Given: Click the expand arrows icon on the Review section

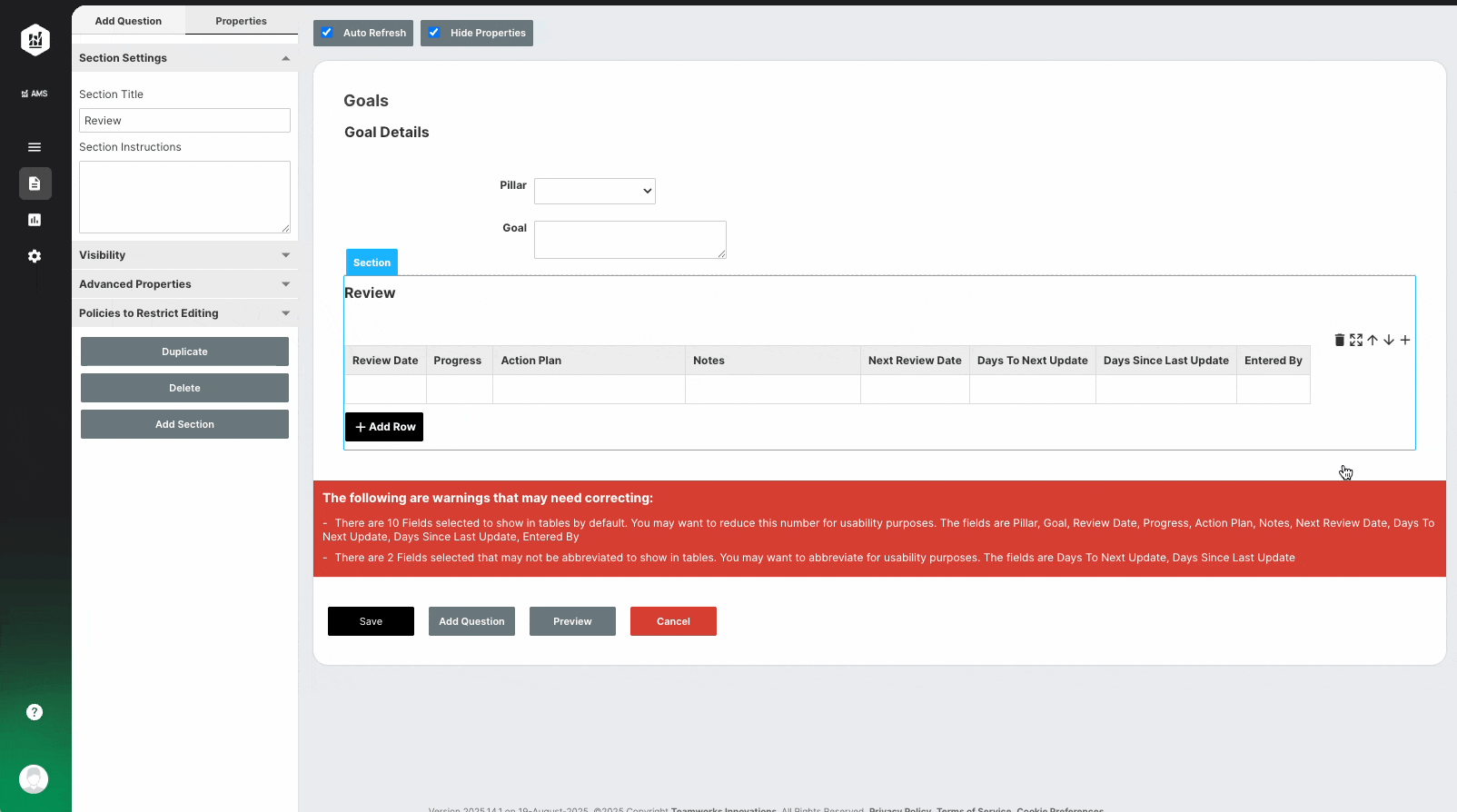Looking at the screenshot, I should (1356, 340).
